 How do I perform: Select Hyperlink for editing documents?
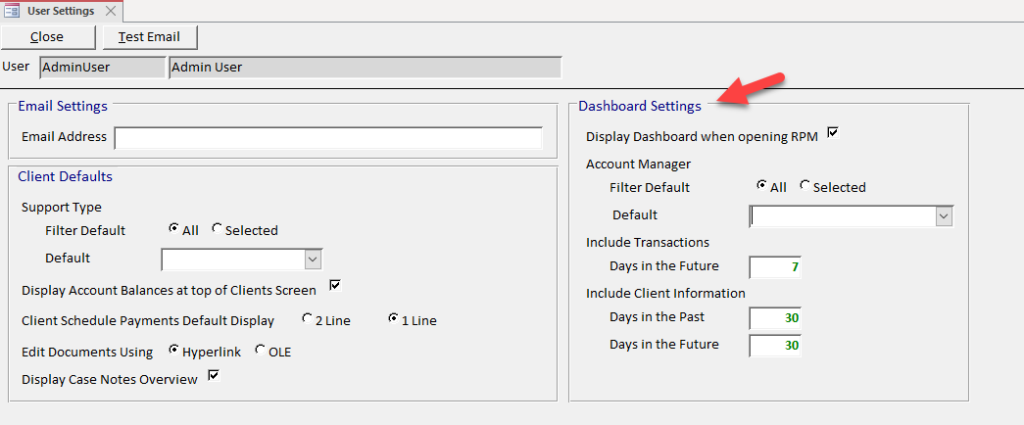click(174, 350)
